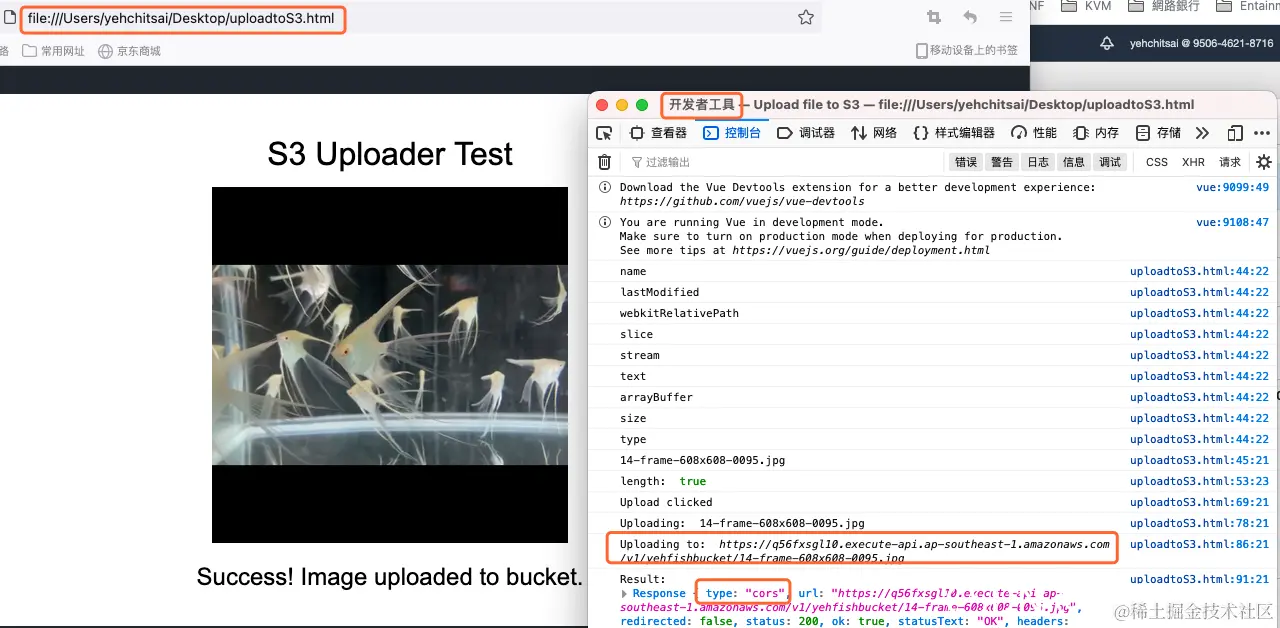This screenshot has width=1280, height=628.
Task: Open source link vue:9108:47
Action: tap(1232, 222)
